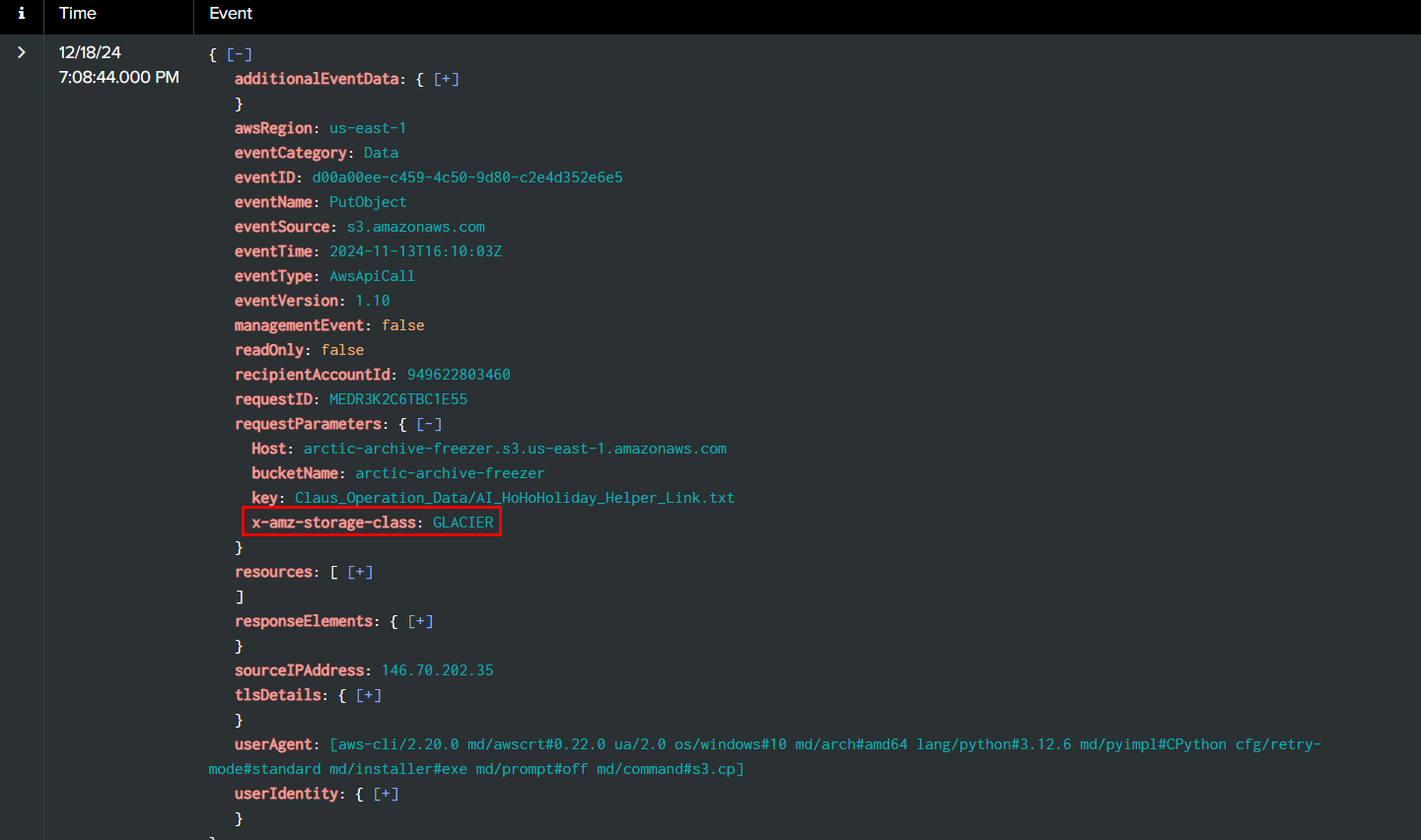Expand the tlsDetails object
This screenshot has height=840, width=1421.
point(369,695)
